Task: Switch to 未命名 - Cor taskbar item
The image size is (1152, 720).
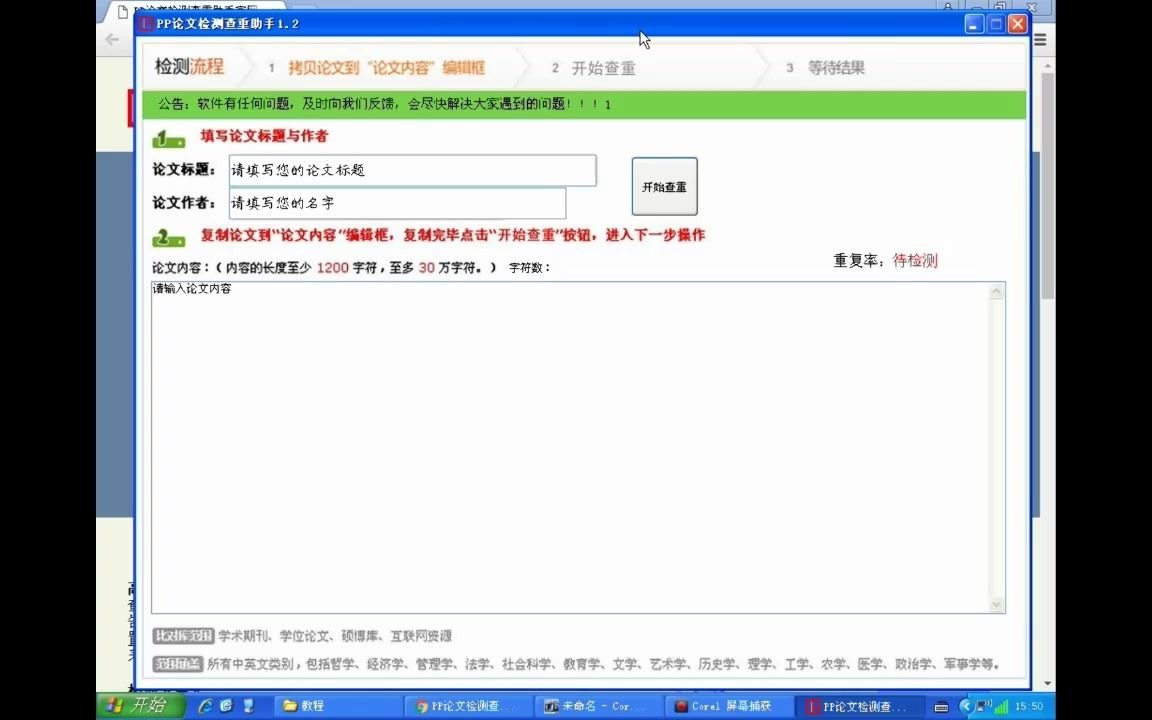Action: pyautogui.click(x=598, y=706)
